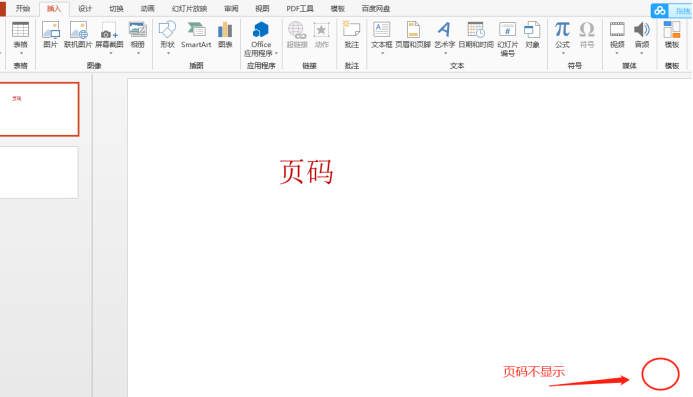Insert a 文本框 text box

click(x=381, y=34)
